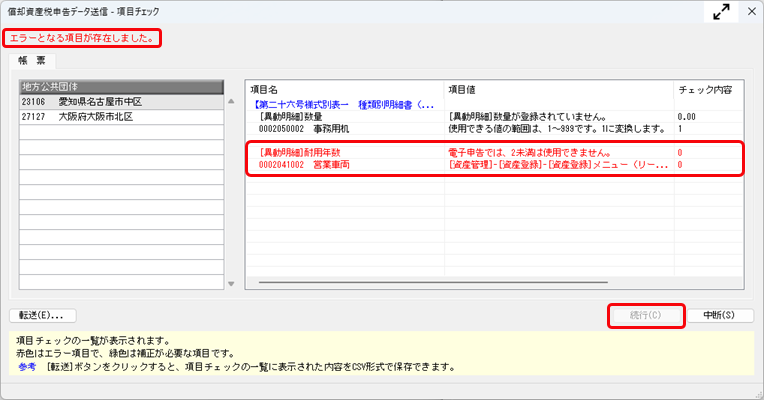Image resolution: width=764 pixels, height=400 pixels.
Task: Close the item check dialog window
Action: pos(749,13)
